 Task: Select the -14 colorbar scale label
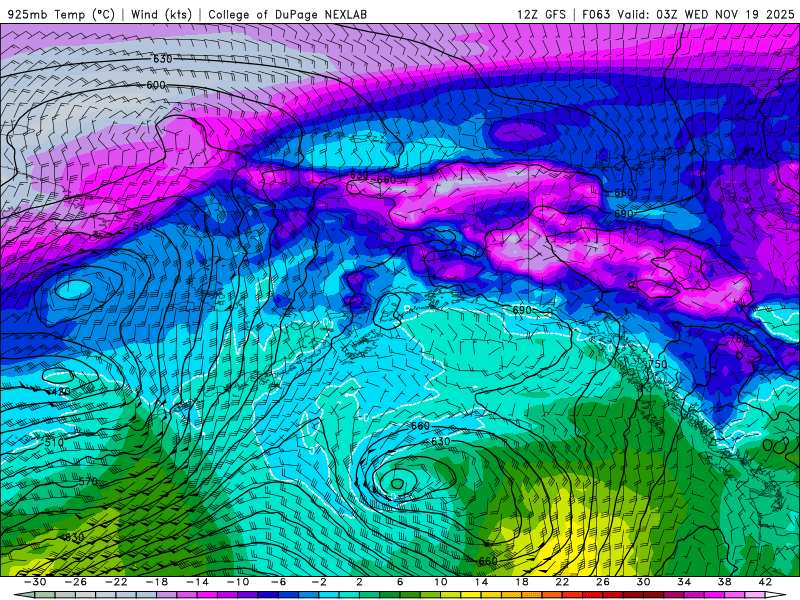(x=197, y=582)
